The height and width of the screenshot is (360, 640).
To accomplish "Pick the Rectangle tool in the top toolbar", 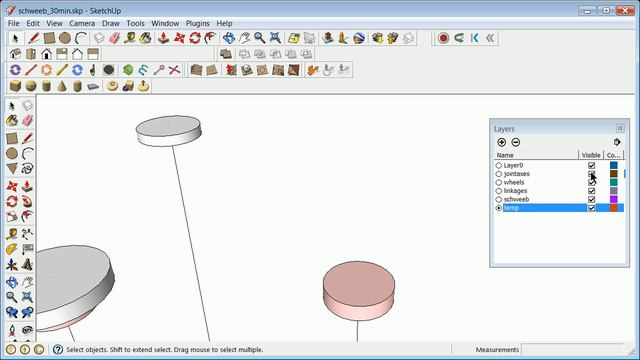I will pyautogui.click(x=49, y=38).
